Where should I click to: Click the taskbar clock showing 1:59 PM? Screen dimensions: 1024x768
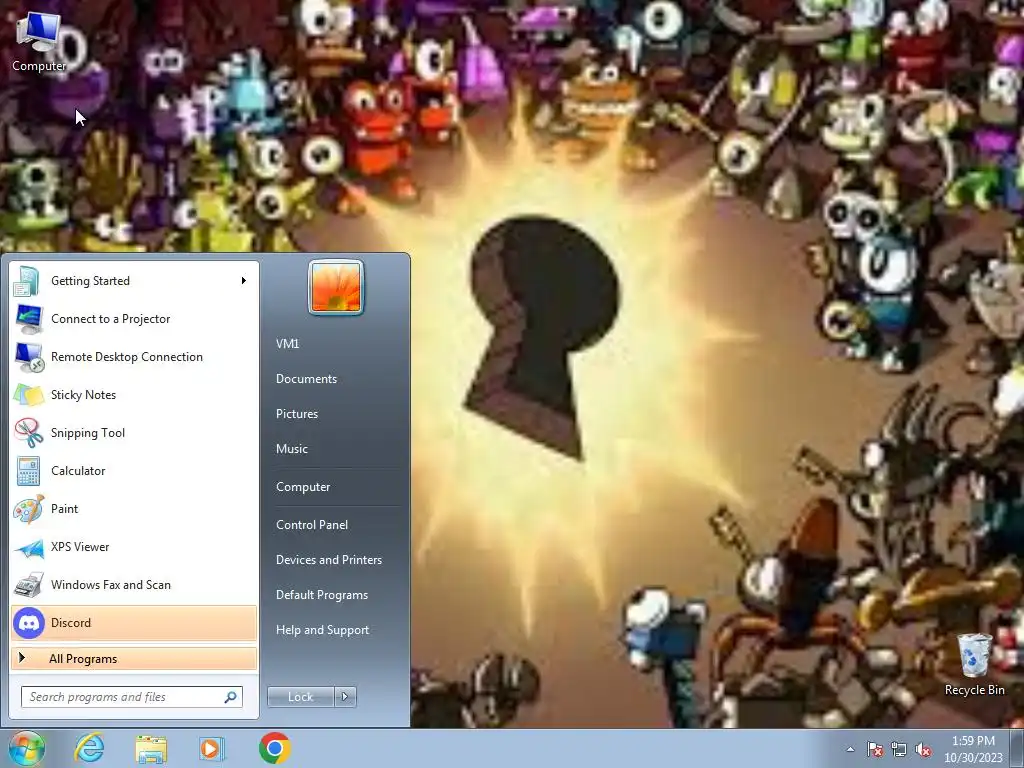pos(973,749)
